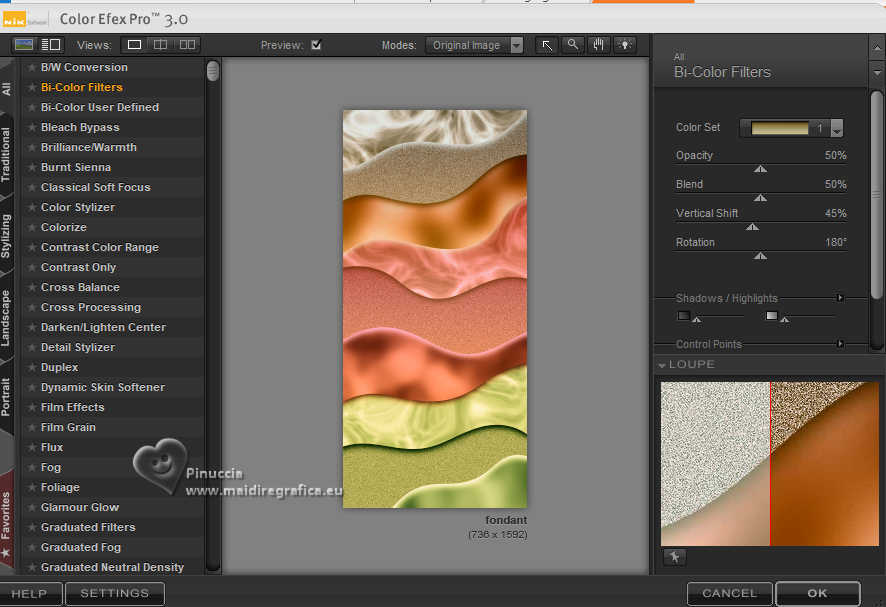The image size is (886, 607).
Task: Click the Opacity slider handle
Action: point(760,169)
